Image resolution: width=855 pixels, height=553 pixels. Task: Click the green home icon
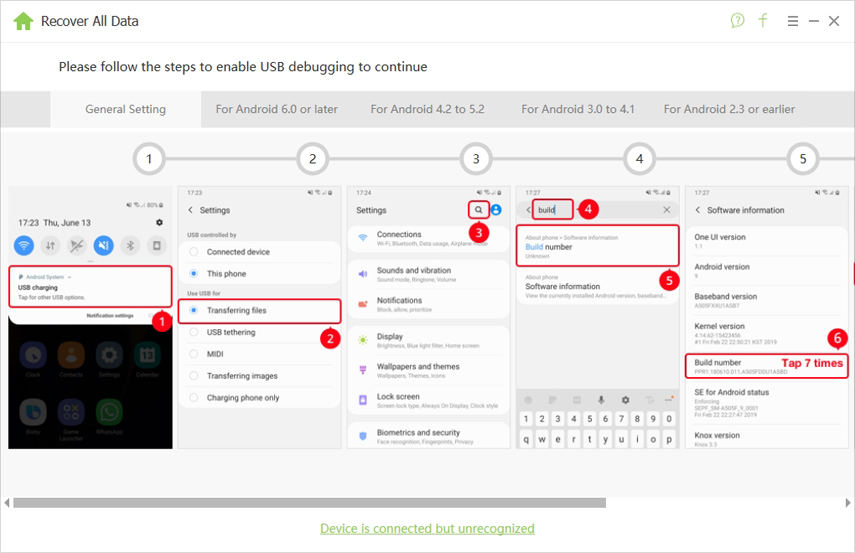pos(23,21)
